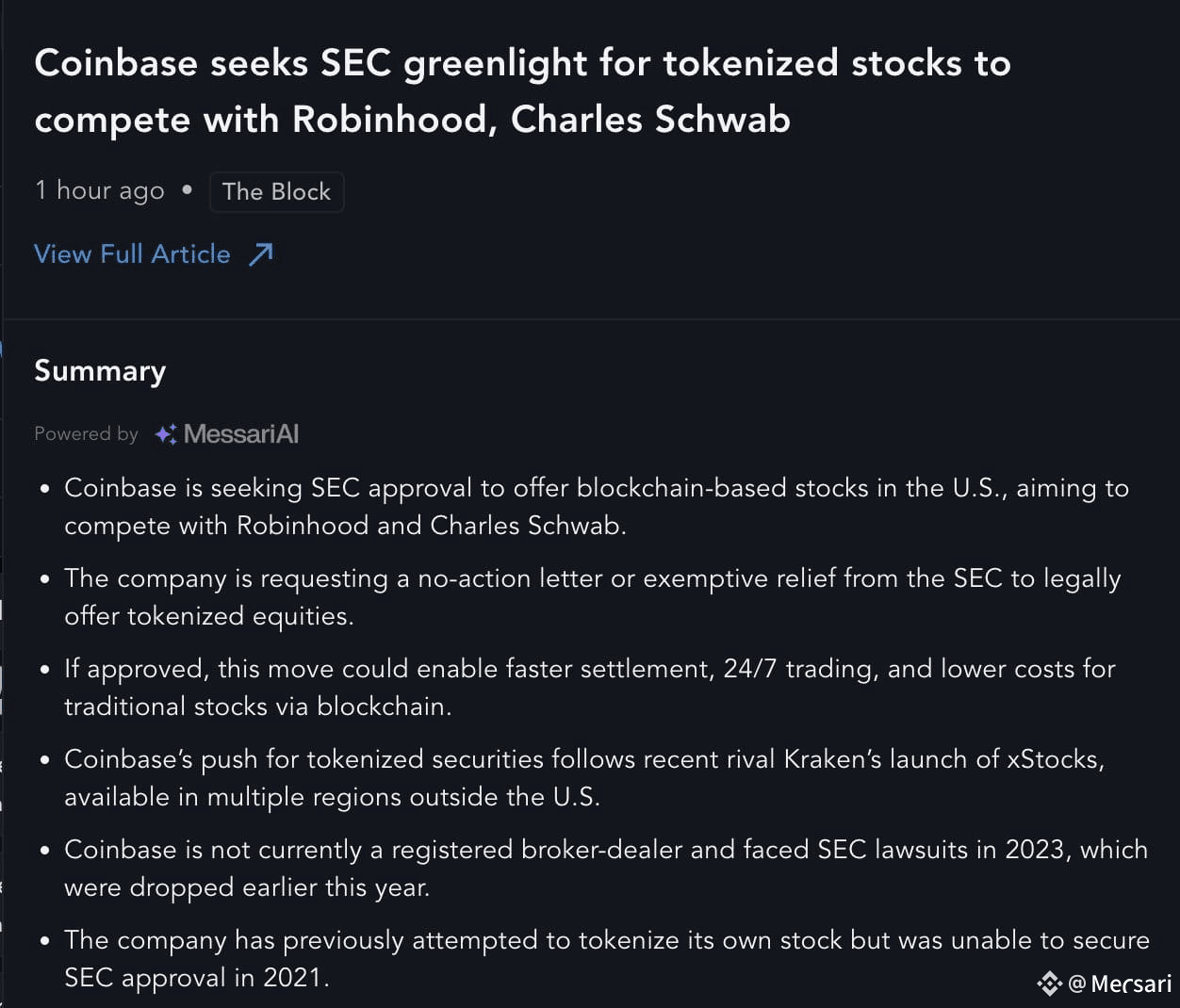Click the diagonal arrow icon beside View Full Article
The image size is (1180, 1008).
(x=261, y=254)
